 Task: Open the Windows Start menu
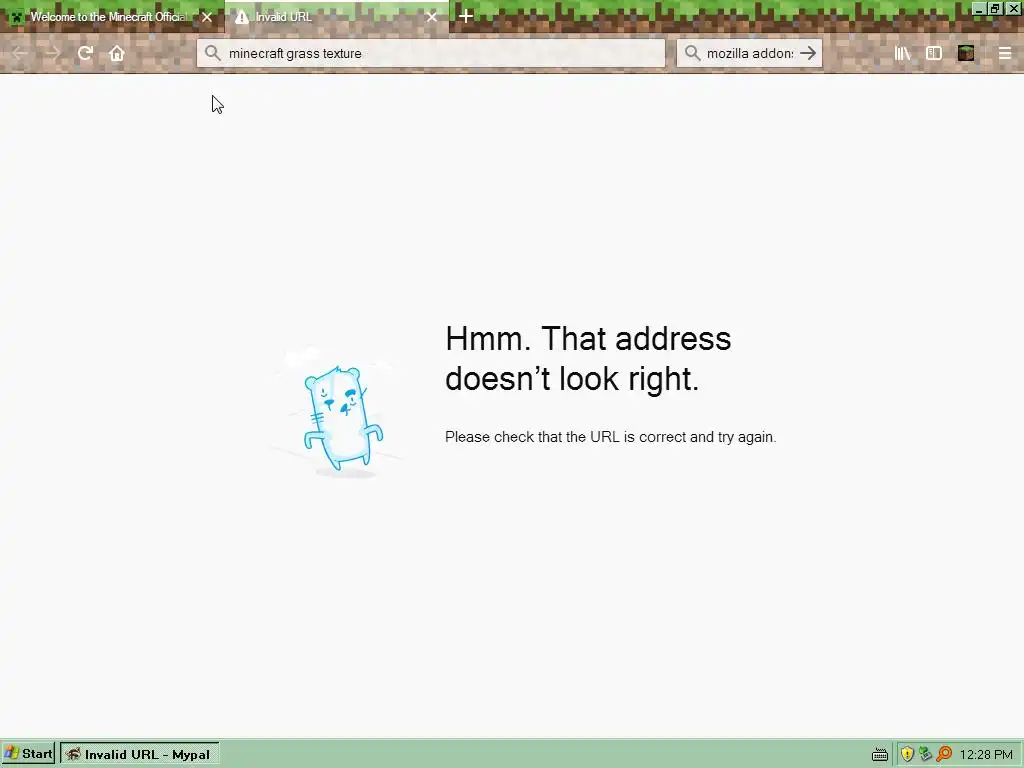[x=28, y=754]
